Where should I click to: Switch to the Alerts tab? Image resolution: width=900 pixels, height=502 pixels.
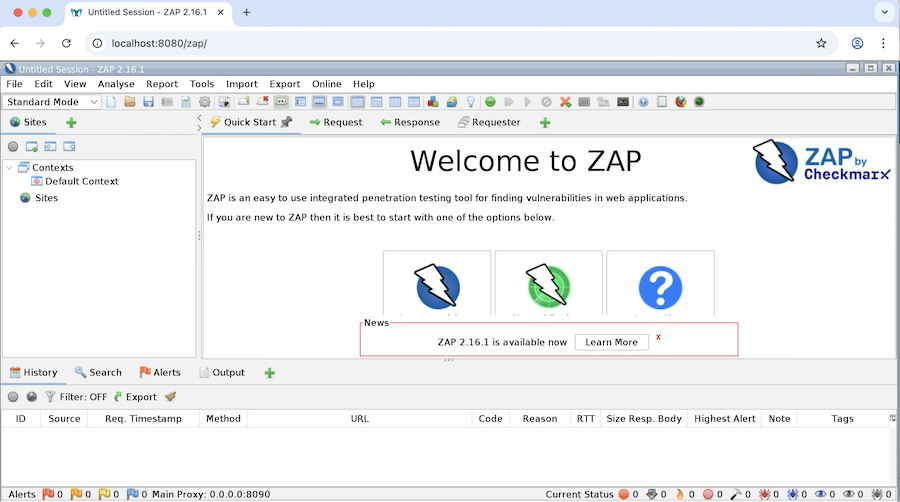(x=159, y=373)
